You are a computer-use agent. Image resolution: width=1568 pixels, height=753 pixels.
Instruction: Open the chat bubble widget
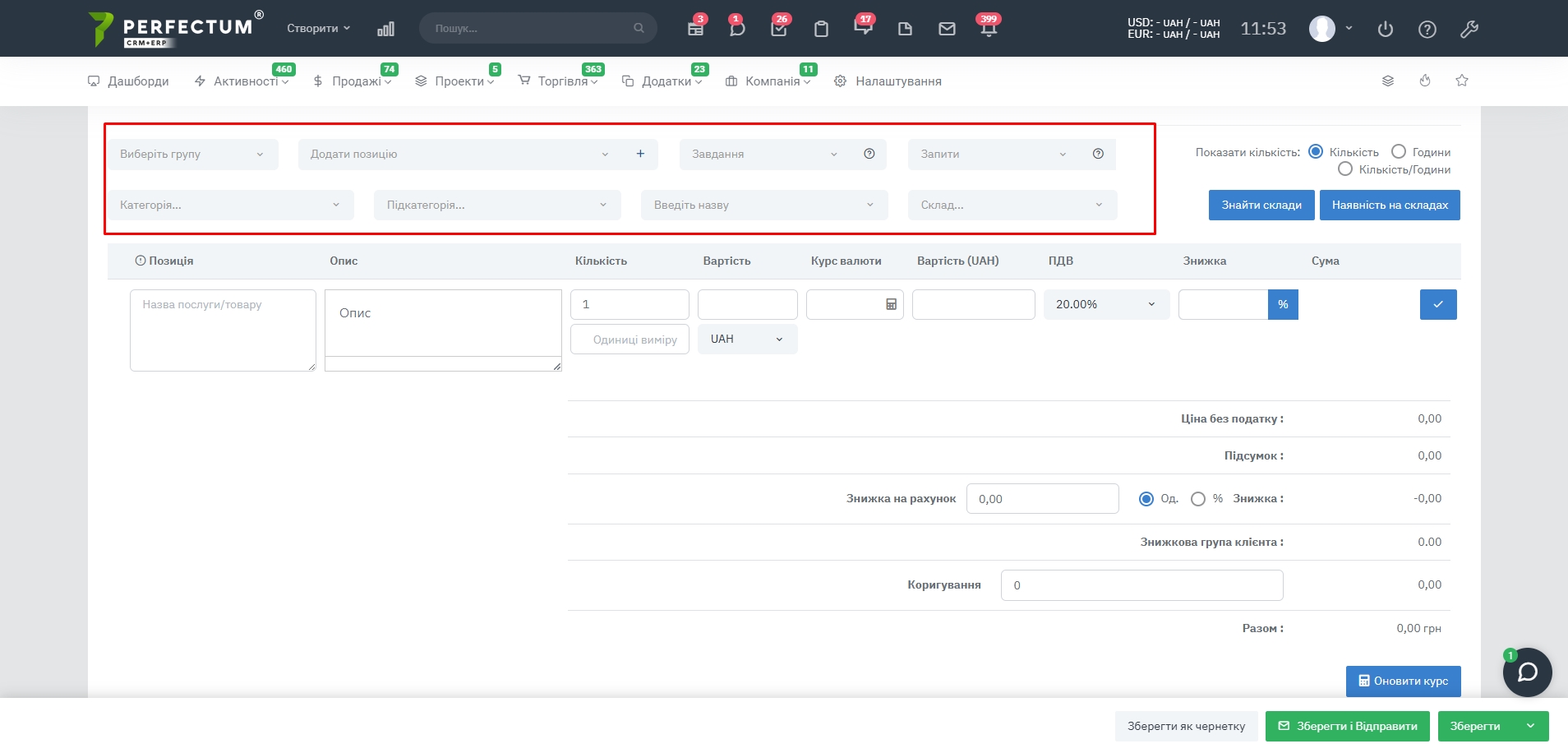1527,672
